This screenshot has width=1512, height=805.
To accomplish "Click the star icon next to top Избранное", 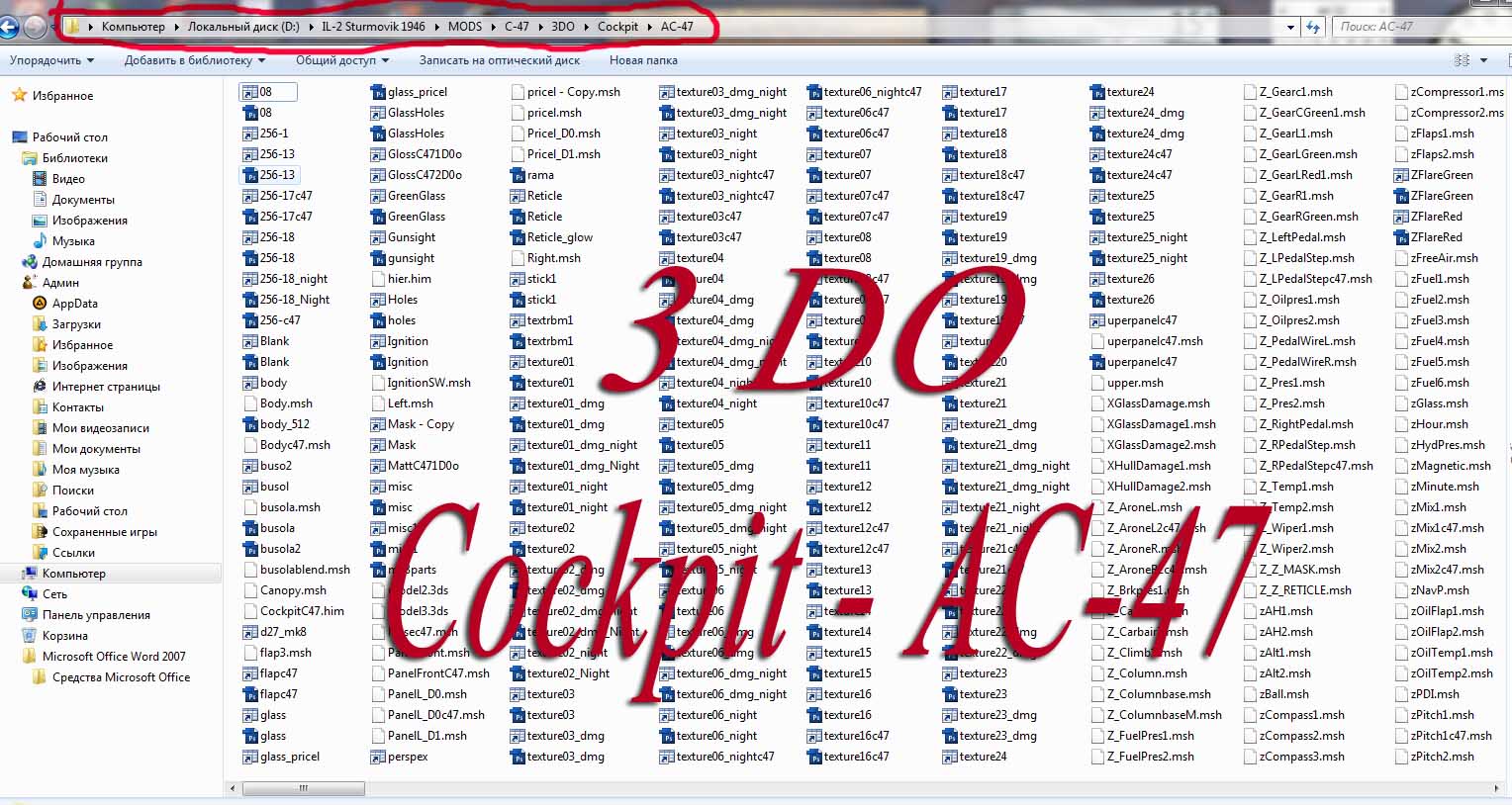I will point(18,96).
